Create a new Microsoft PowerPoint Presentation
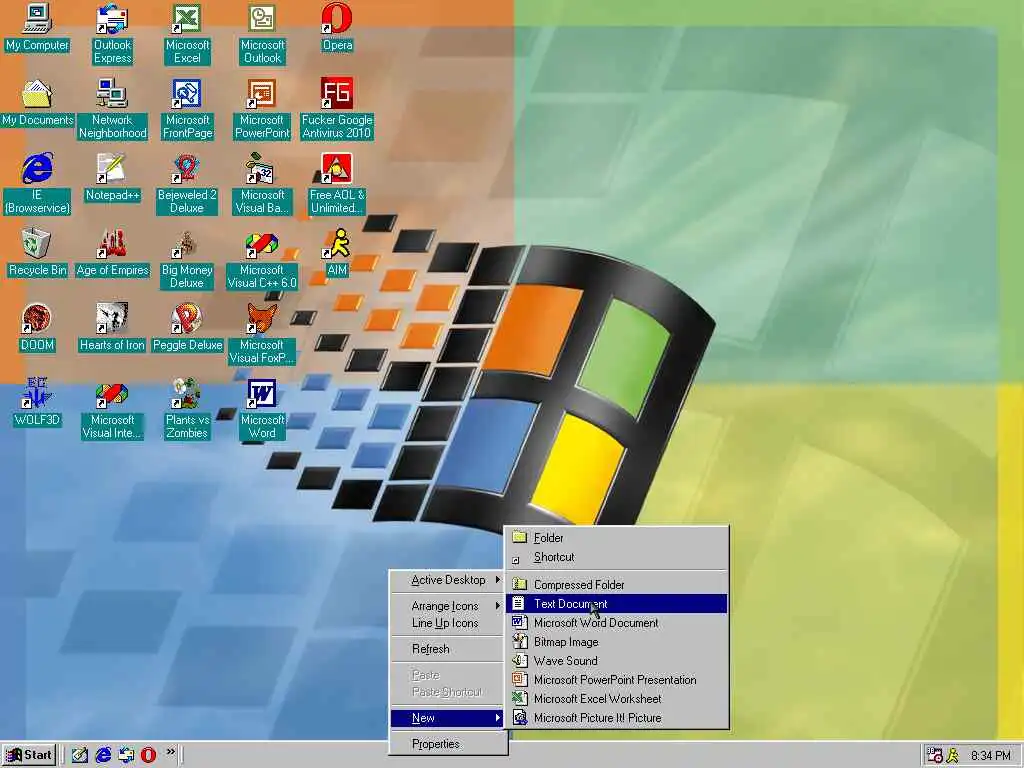This screenshot has width=1024, height=768. pyautogui.click(x=617, y=679)
